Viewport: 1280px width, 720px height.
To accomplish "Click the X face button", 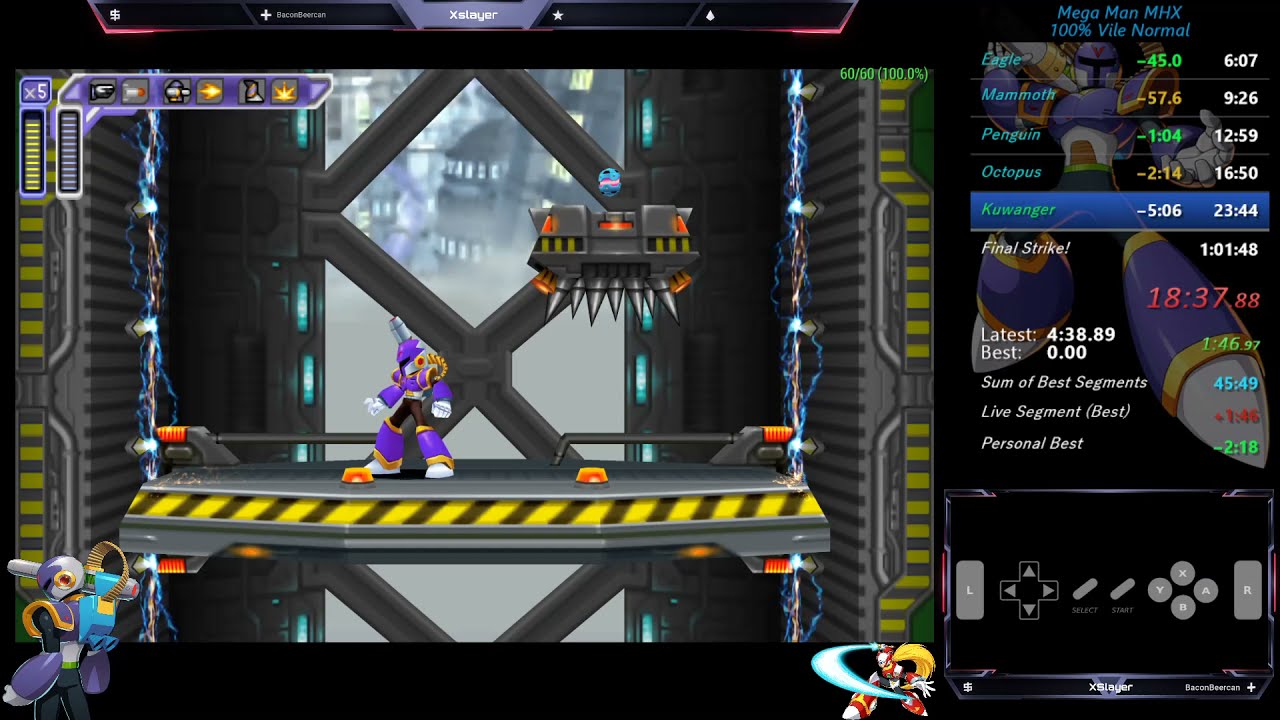I will coord(1183,573).
